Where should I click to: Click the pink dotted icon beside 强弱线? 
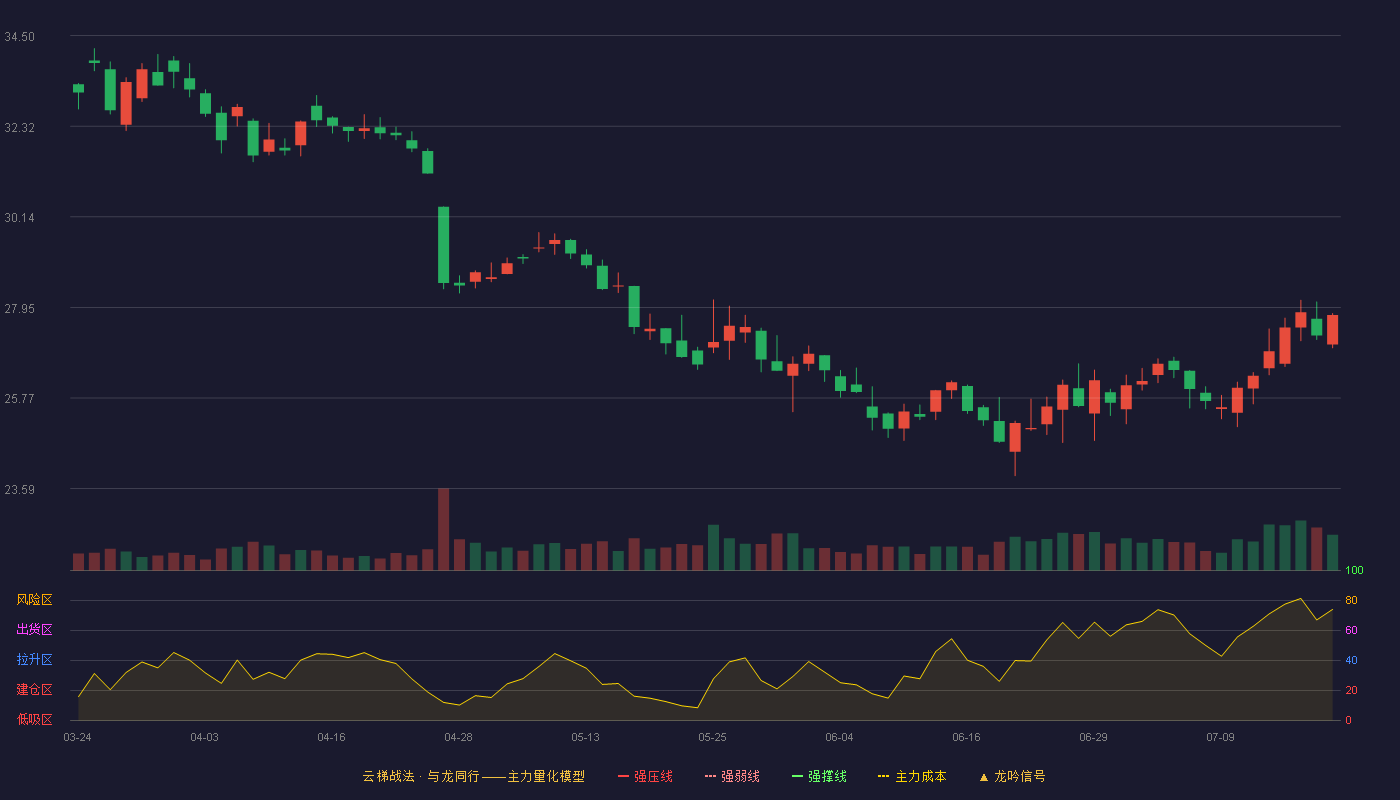point(711,776)
